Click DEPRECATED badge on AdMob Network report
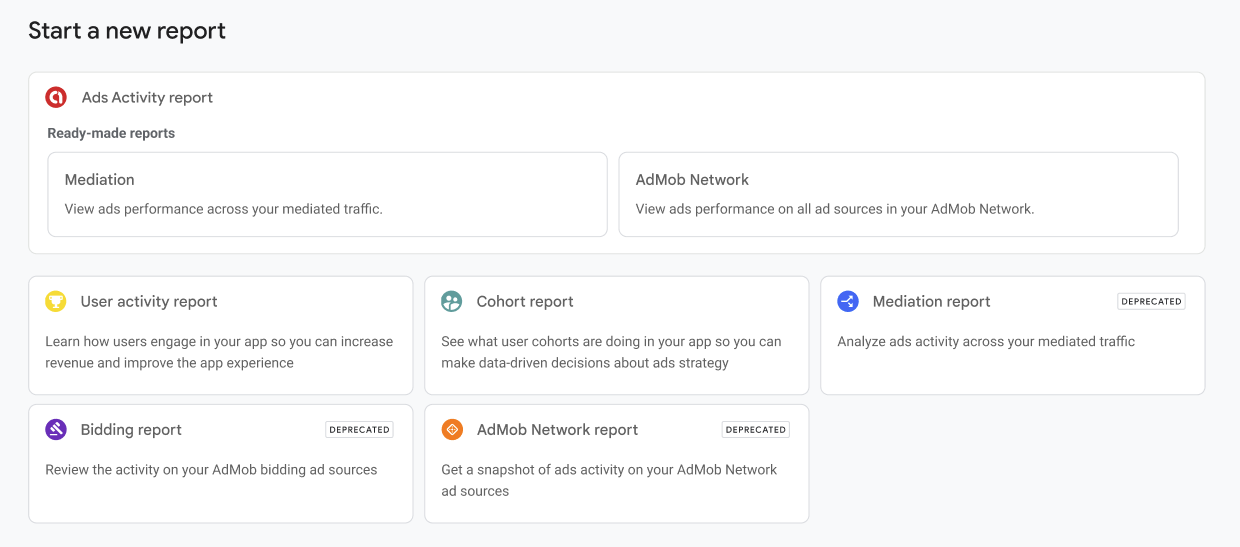Viewport: 1240px width, 547px height. tap(755, 429)
